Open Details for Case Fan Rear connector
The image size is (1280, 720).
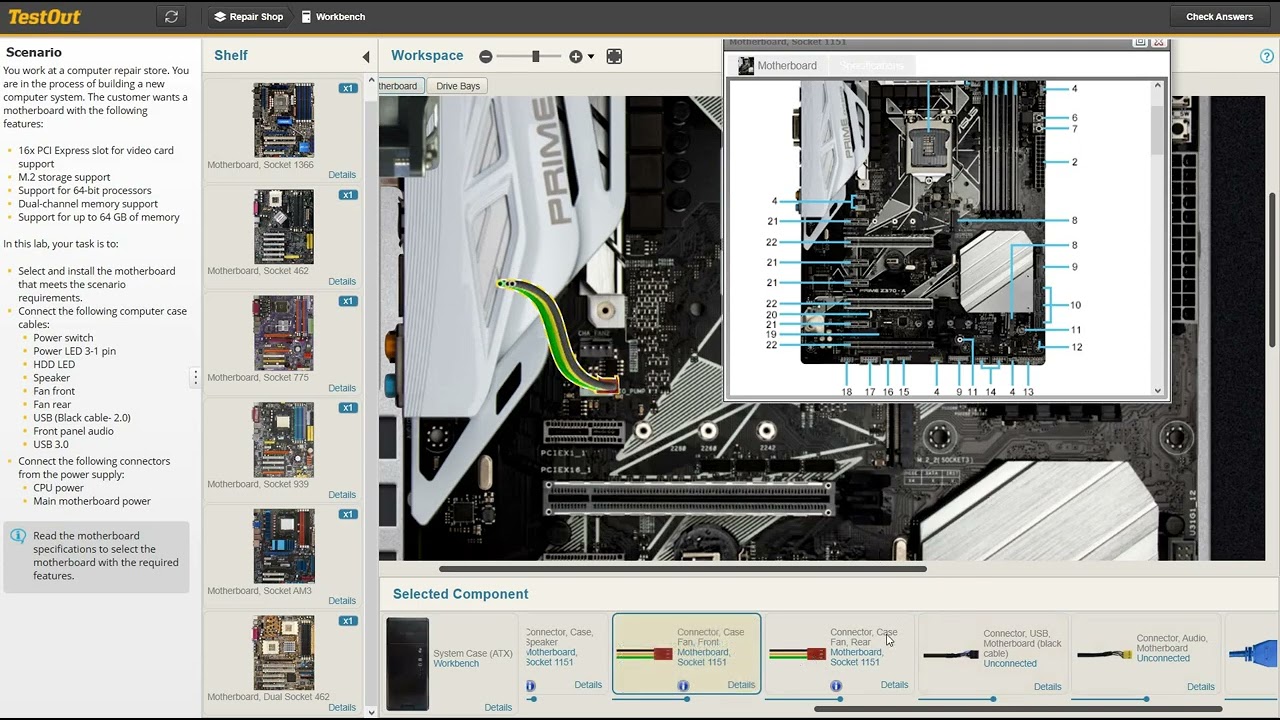click(x=894, y=685)
